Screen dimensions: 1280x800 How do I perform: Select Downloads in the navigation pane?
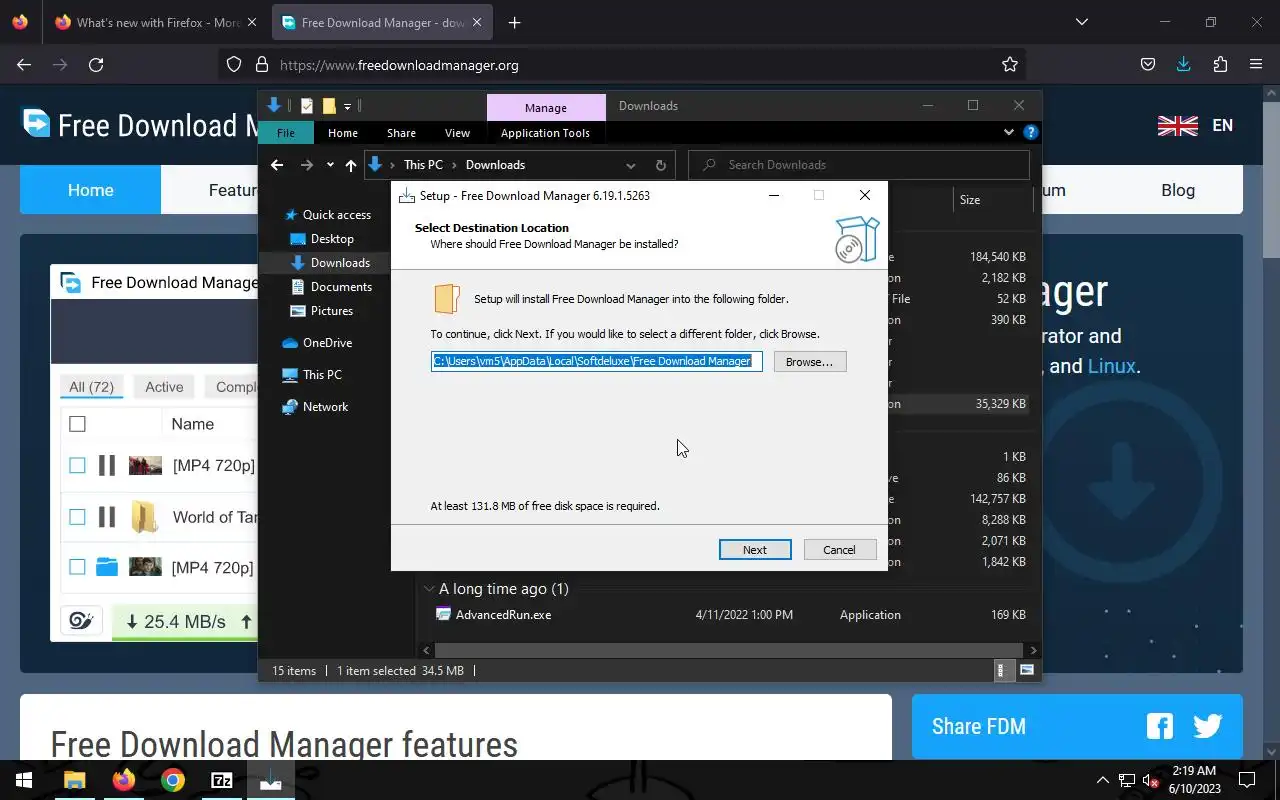pos(340,263)
